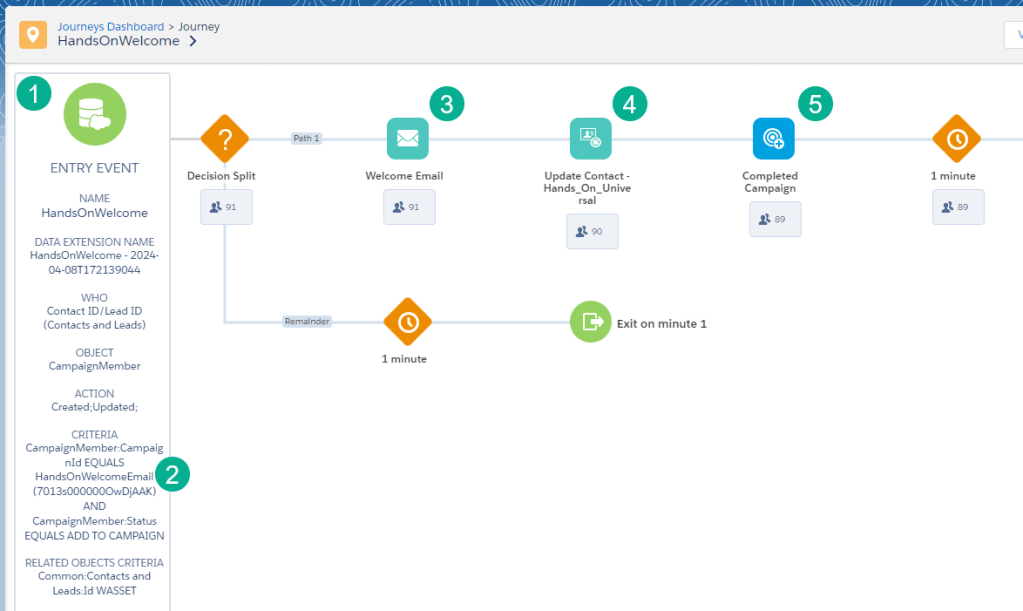Click the Path 1 label on the connector
Screen dimensions: 1023x611
pos(307,138)
